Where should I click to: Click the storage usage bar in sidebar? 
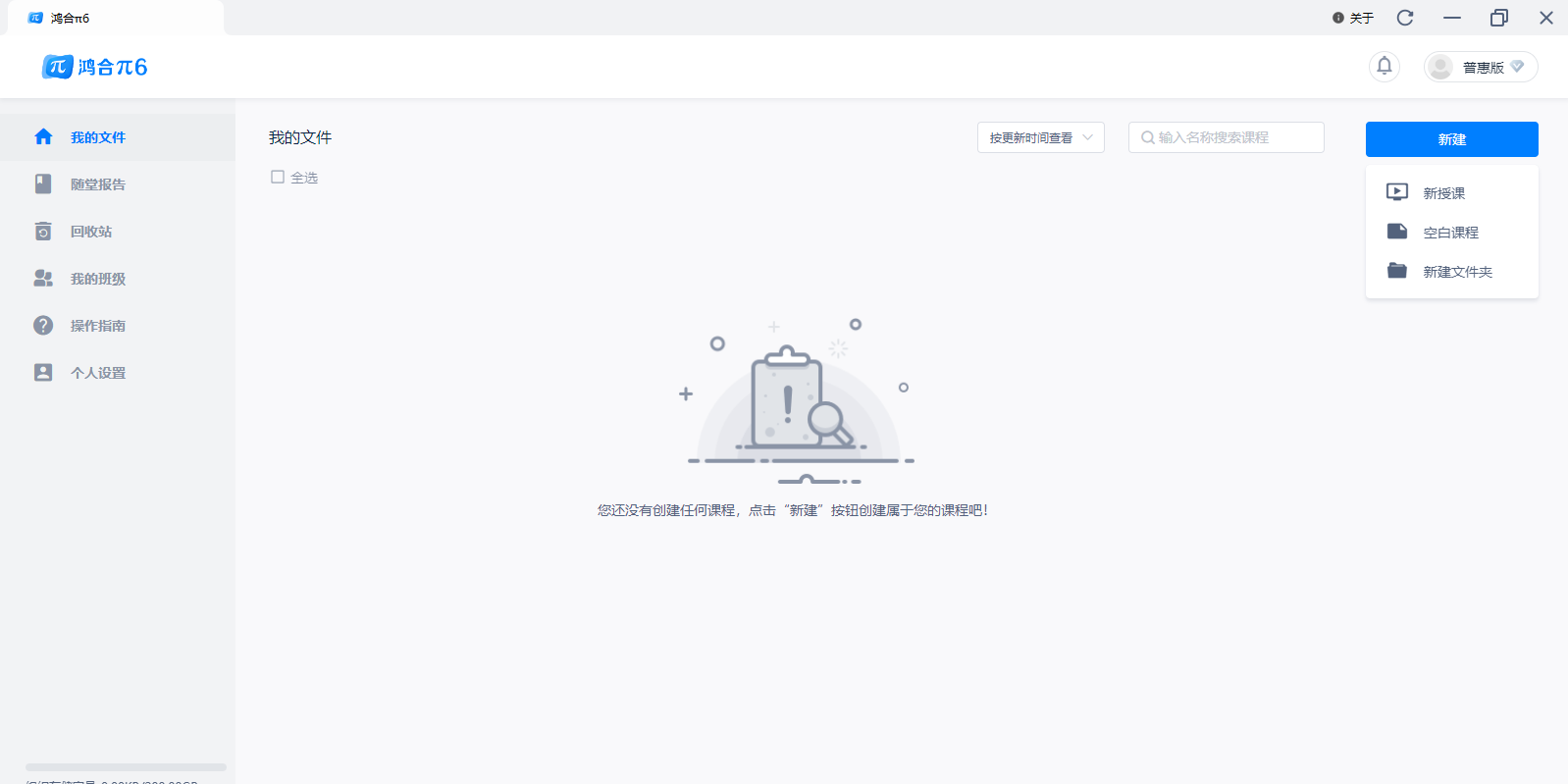click(x=126, y=767)
